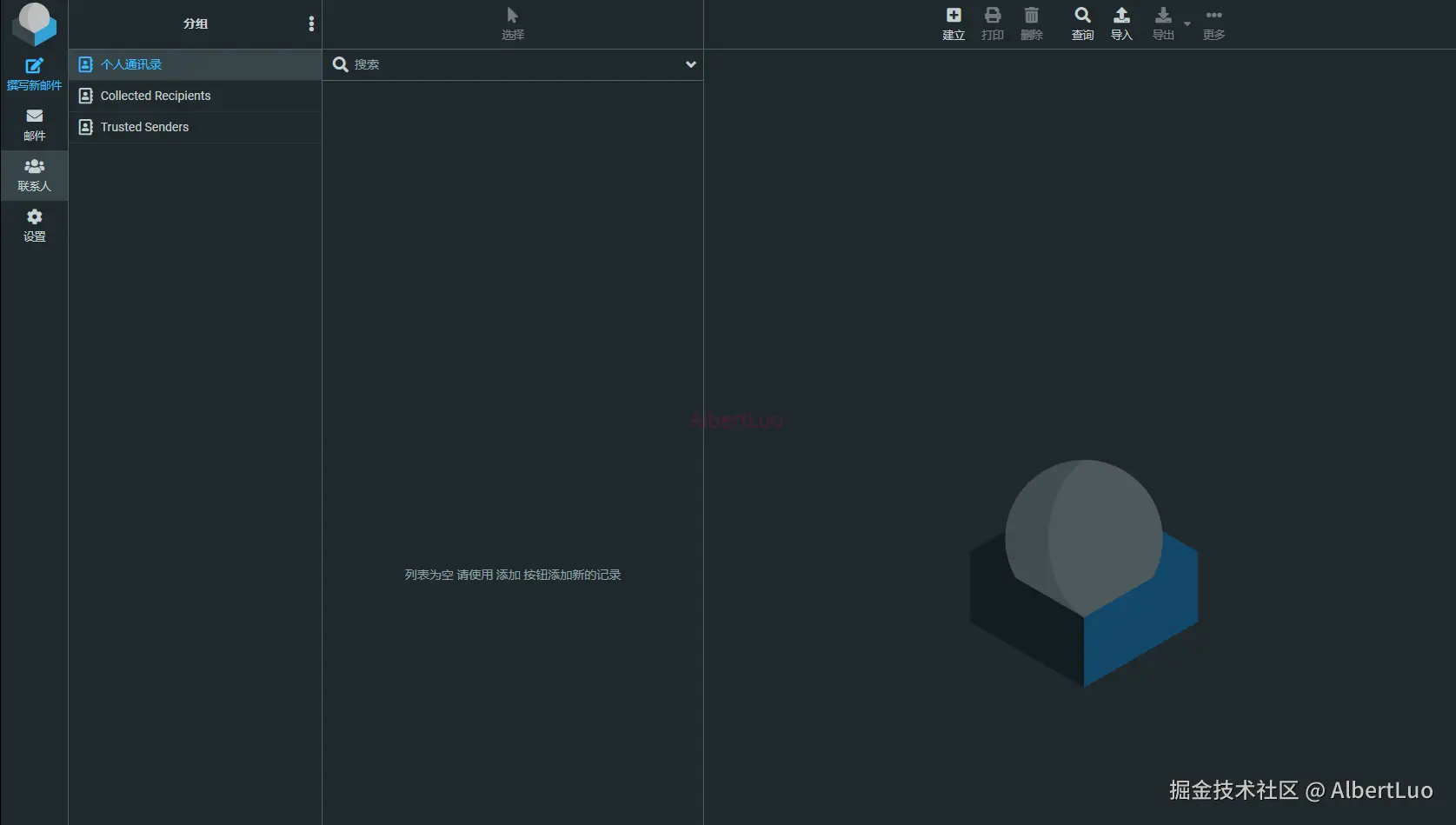Open the More (更多) actions menu
The width and height of the screenshot is (1456, 825).
tap(1213, 24)
